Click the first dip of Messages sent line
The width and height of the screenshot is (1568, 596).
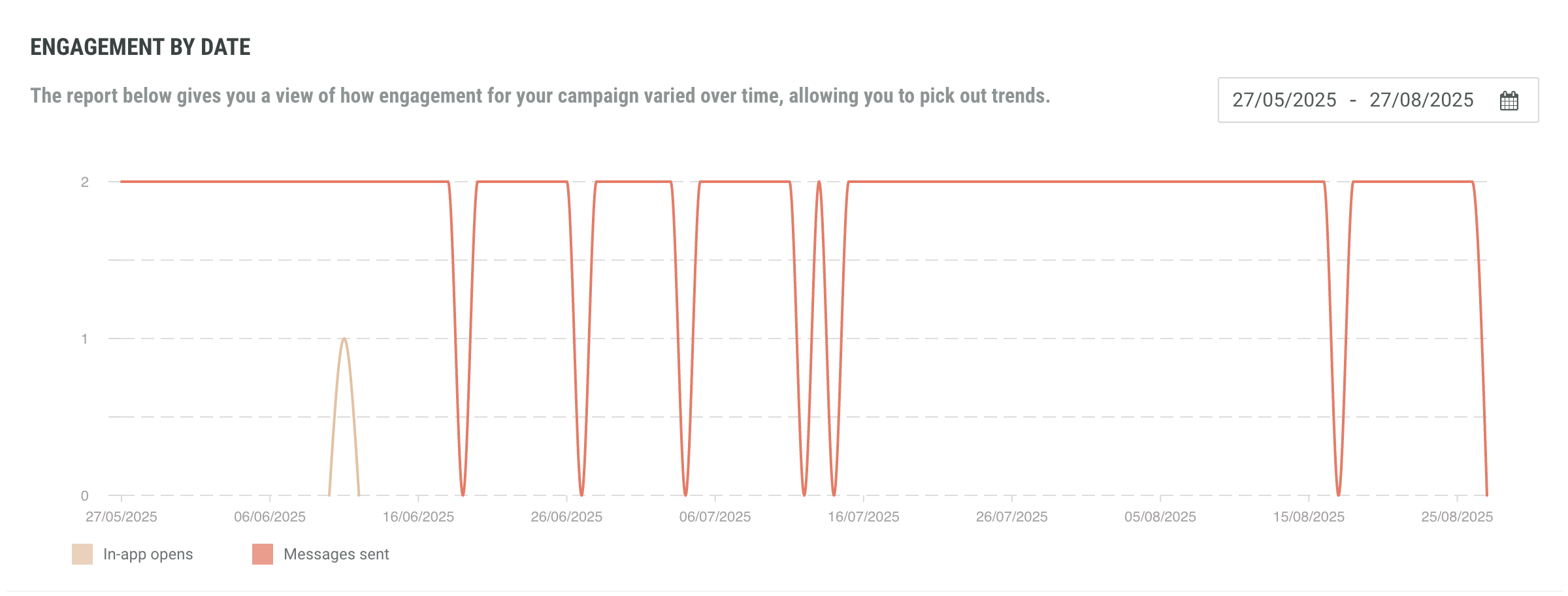[463, 493]
